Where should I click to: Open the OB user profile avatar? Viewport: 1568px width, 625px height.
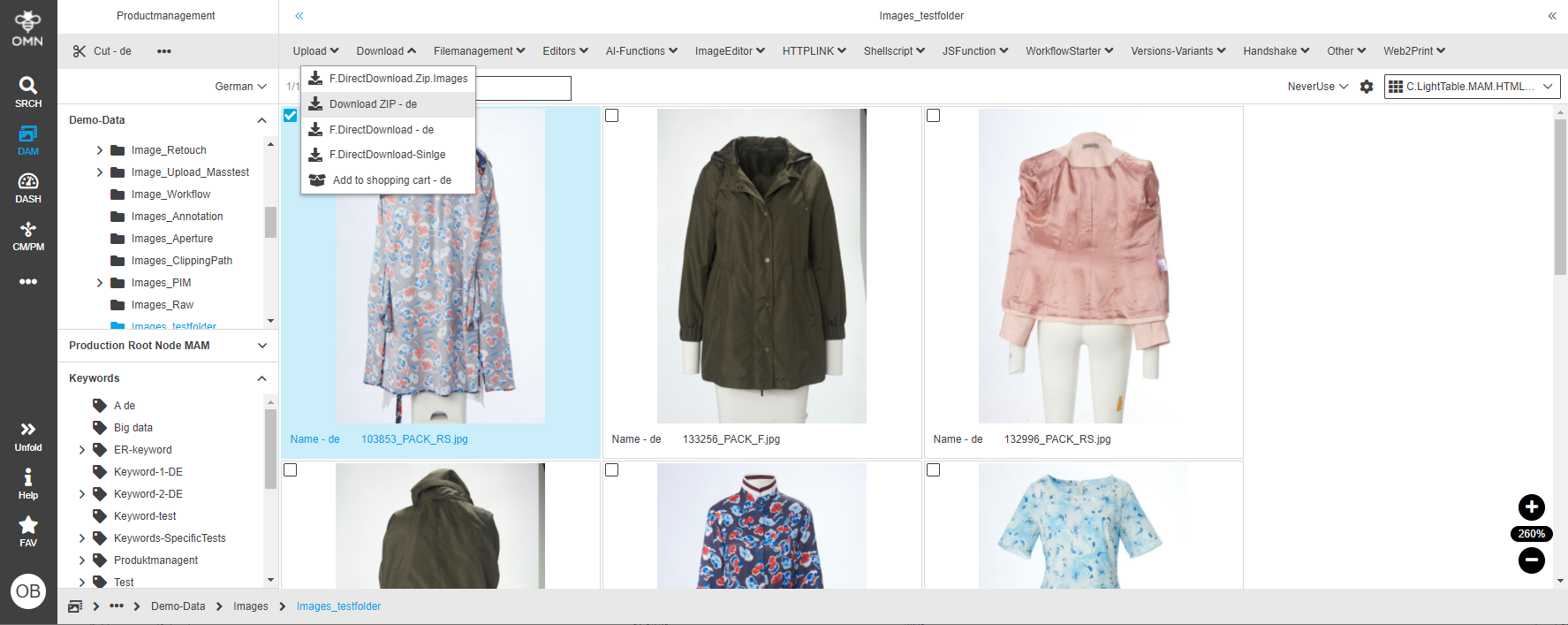coord(28,591)
